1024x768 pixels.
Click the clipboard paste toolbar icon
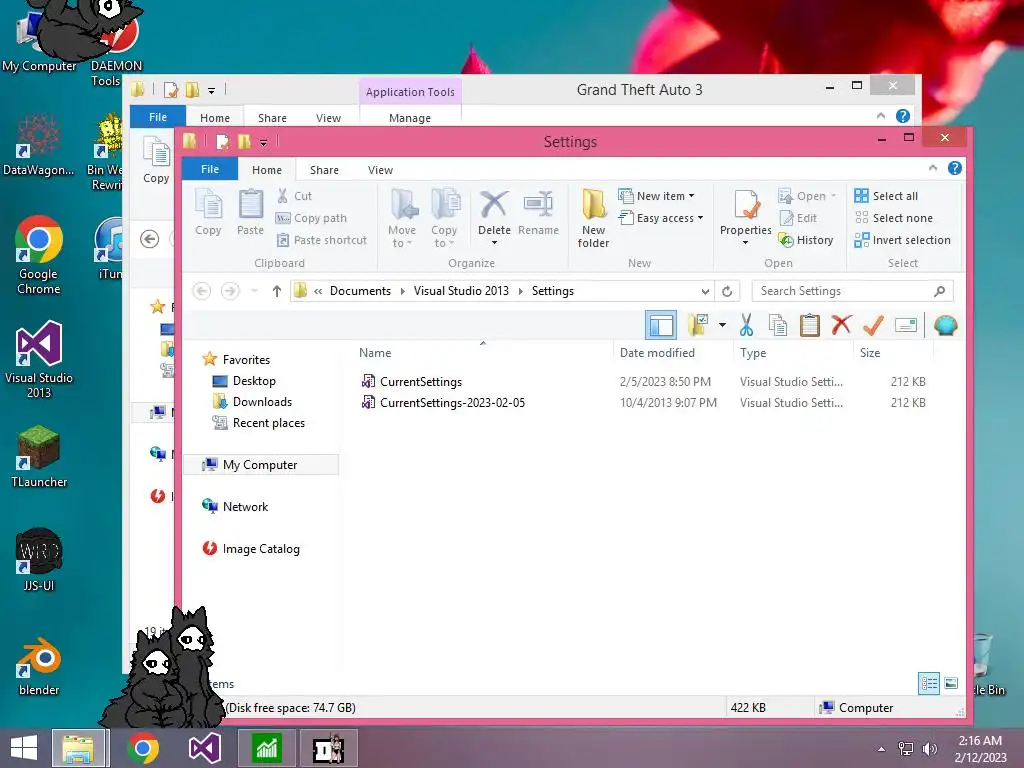coord(810,325)
